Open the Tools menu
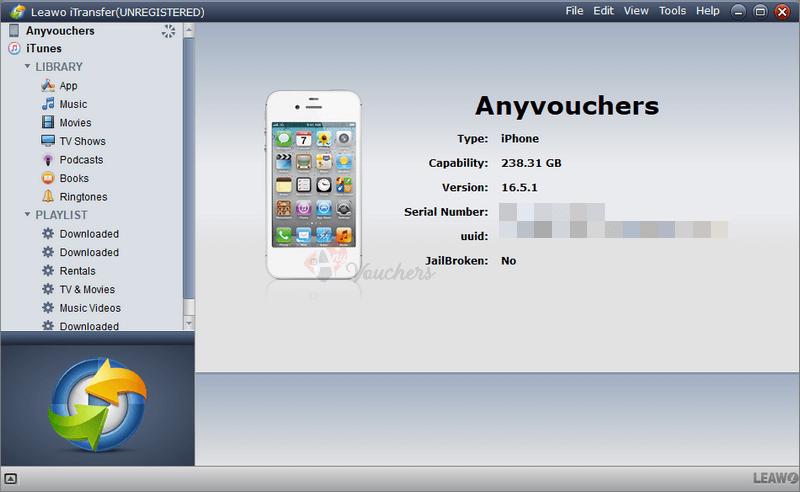This screenshot has width=800, height=492. click(672, 11)
